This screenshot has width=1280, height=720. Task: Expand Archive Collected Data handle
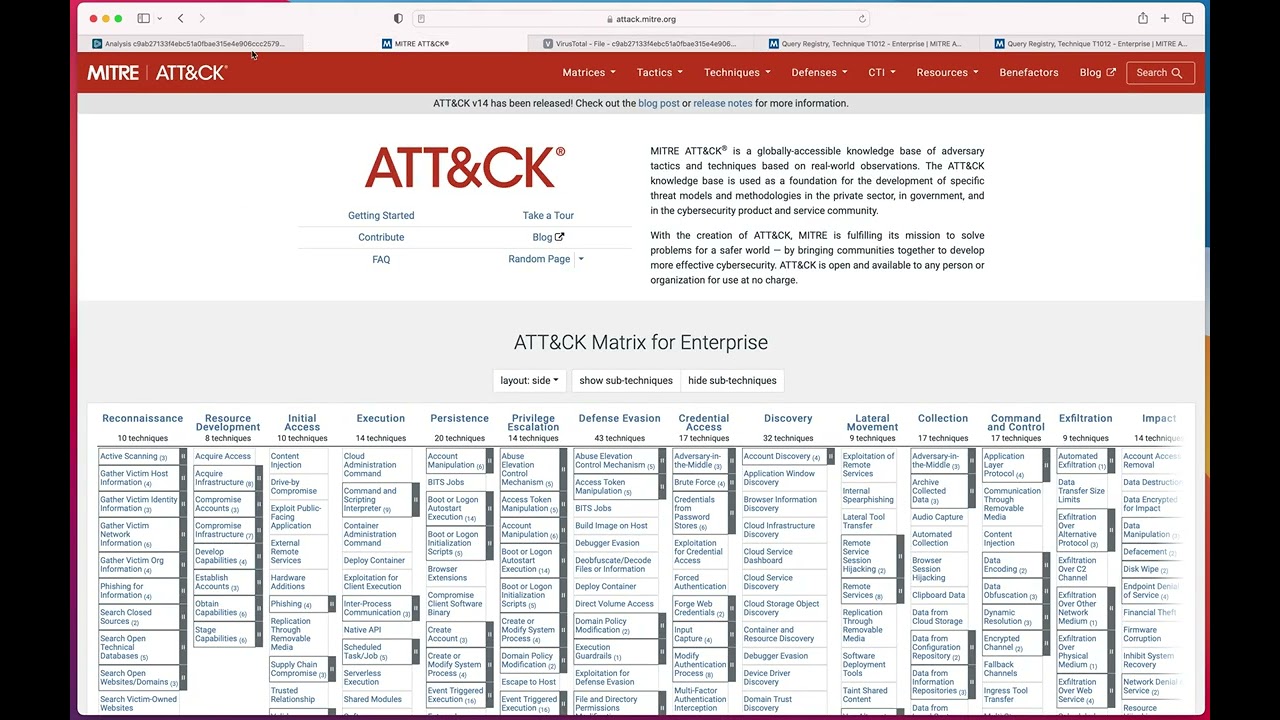[x=971, y=491]
